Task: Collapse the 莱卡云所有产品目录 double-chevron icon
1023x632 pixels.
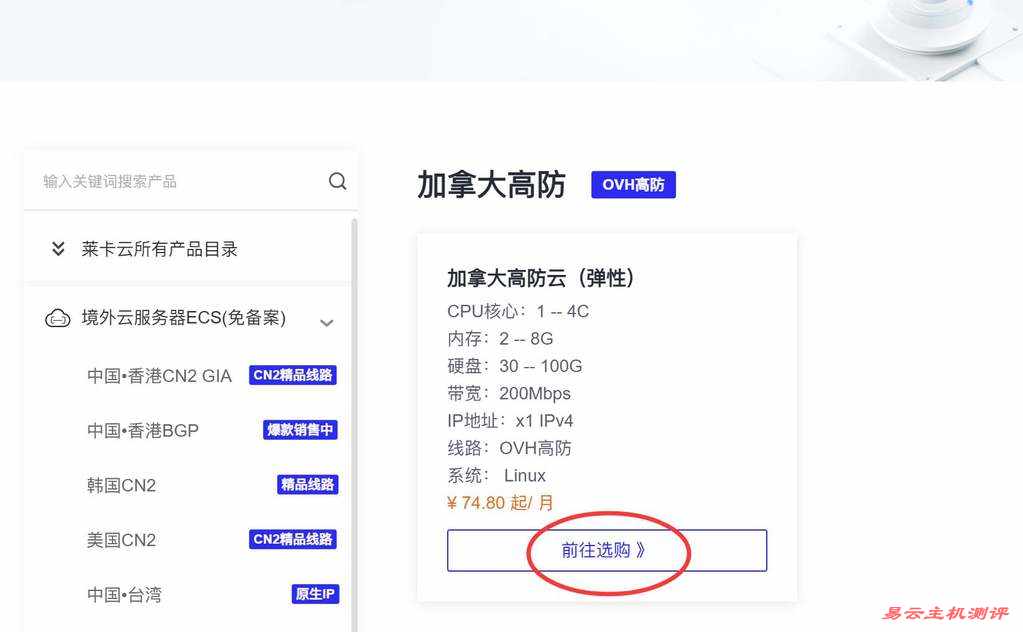Action: pyautogui.click(x=58, y=248)
